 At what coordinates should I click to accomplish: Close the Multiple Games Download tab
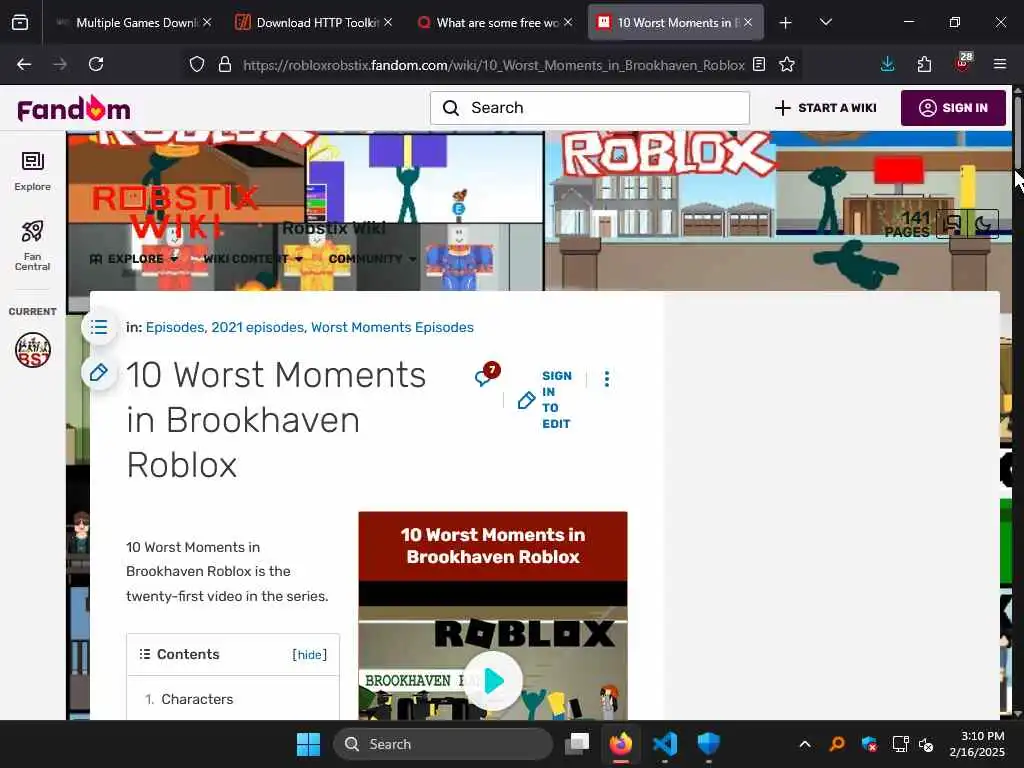click(207, 22)
